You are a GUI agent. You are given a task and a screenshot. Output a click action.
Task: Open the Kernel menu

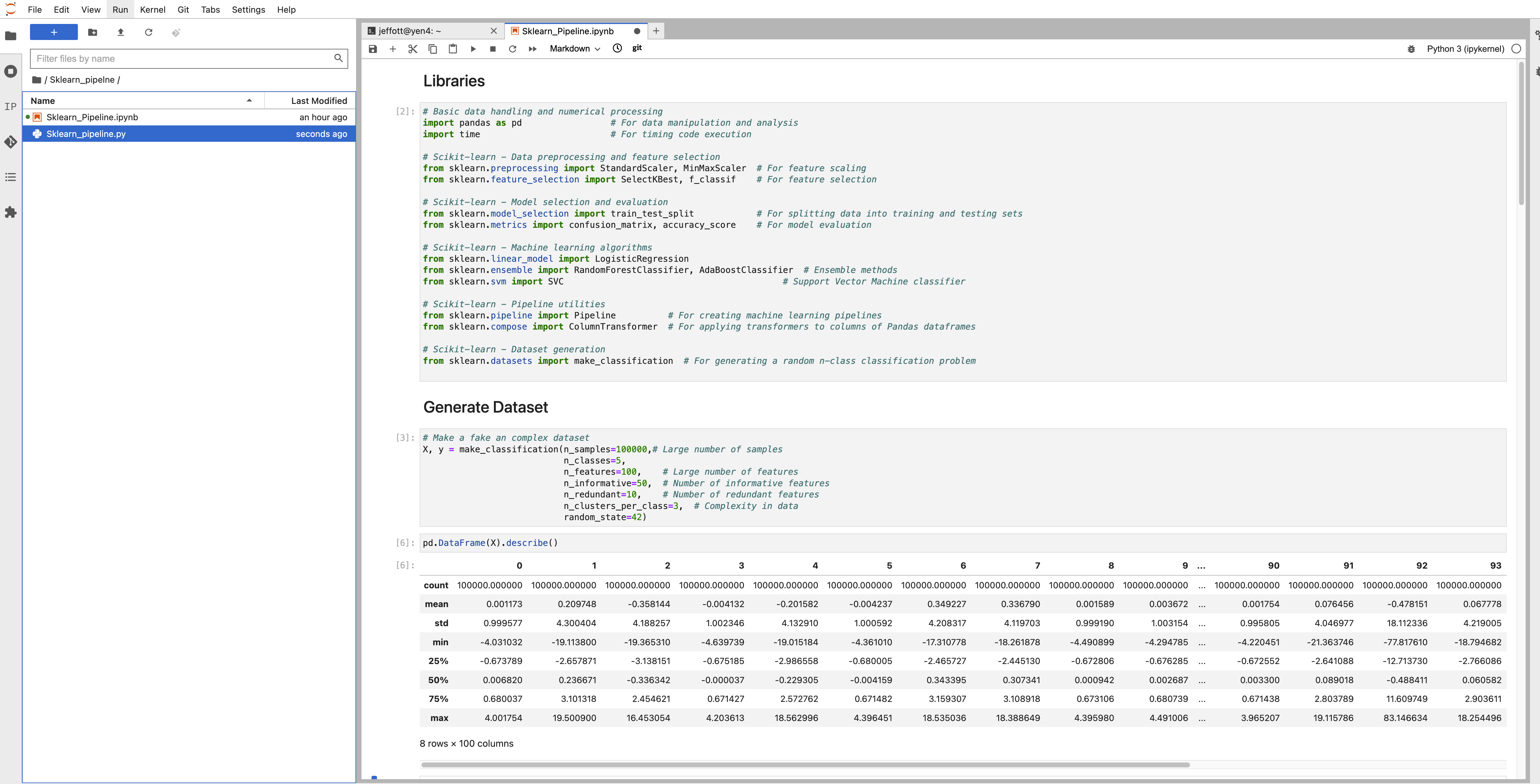[152, 10]
